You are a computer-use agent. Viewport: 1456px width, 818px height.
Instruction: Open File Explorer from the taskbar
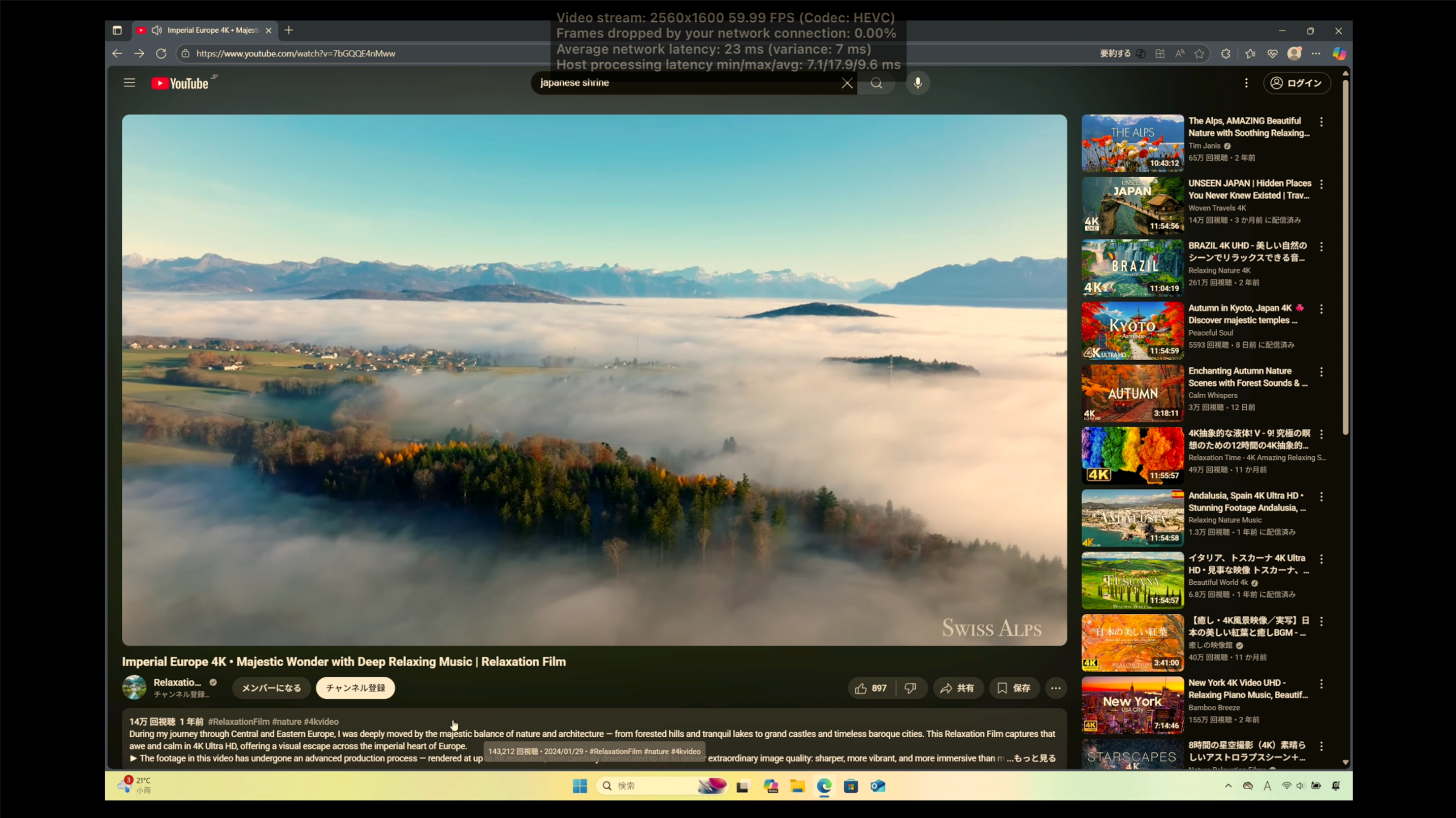797,786
